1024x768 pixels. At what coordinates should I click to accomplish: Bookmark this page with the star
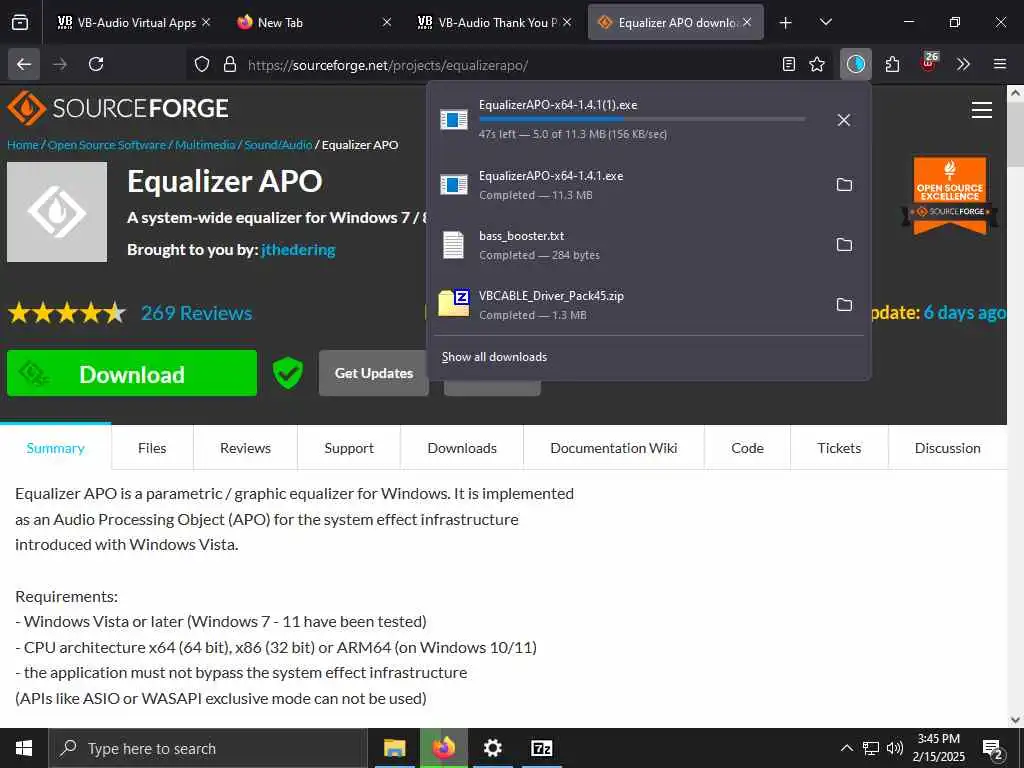(x=817, y=64)
